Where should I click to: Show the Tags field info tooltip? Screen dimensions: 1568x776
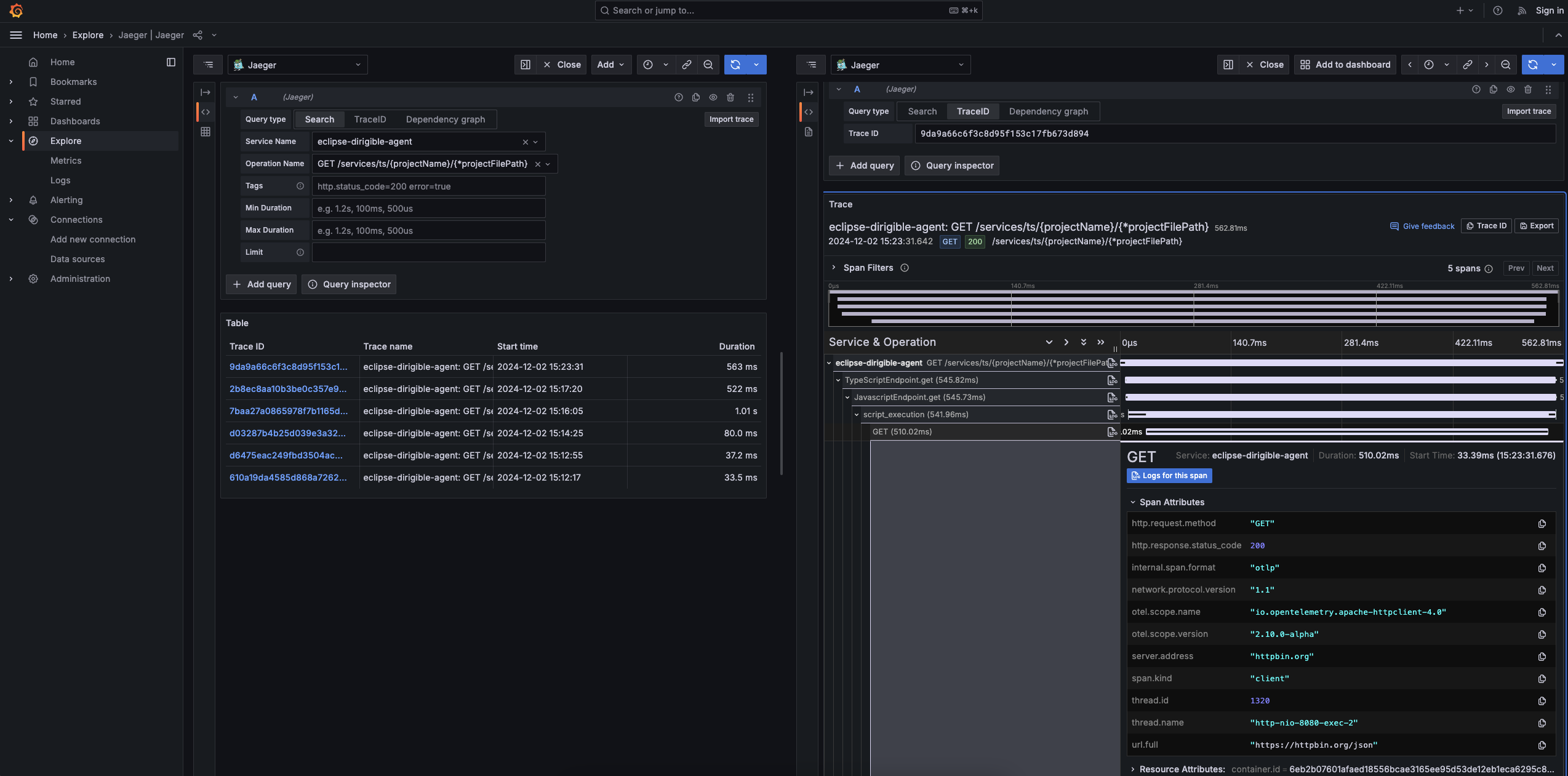click(x=300, y=186)
